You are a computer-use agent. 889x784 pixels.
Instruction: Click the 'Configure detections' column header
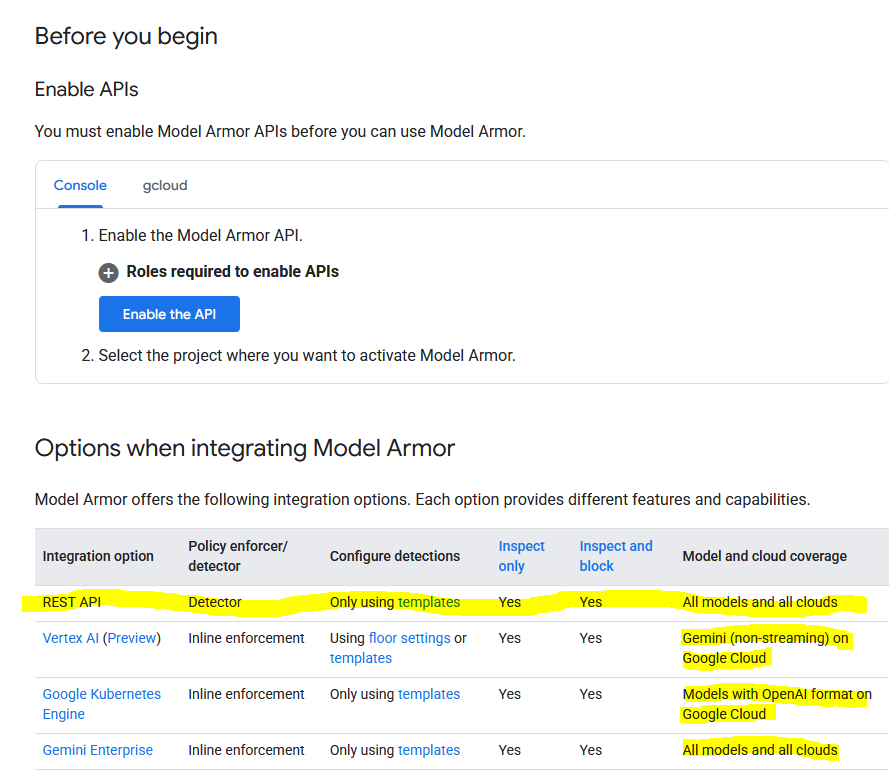tap(395, 556)
